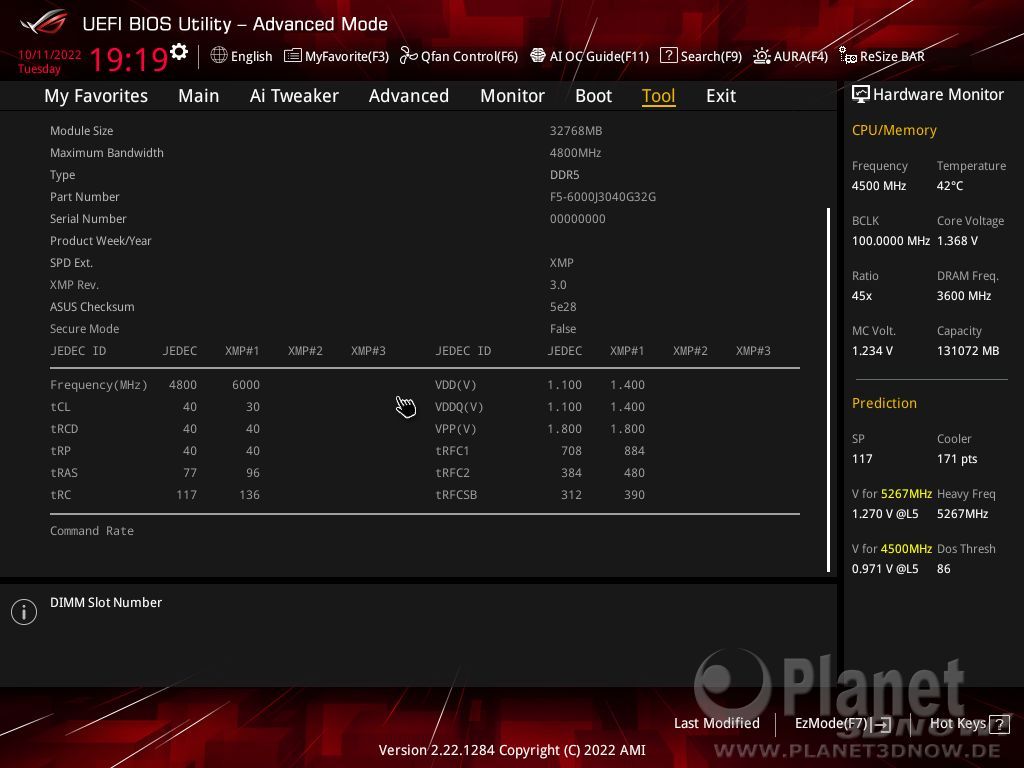Click the CPU/Memory heading
Image resolution: width=1024 pixels, height=768 pixels.
(x=894, y=130)
